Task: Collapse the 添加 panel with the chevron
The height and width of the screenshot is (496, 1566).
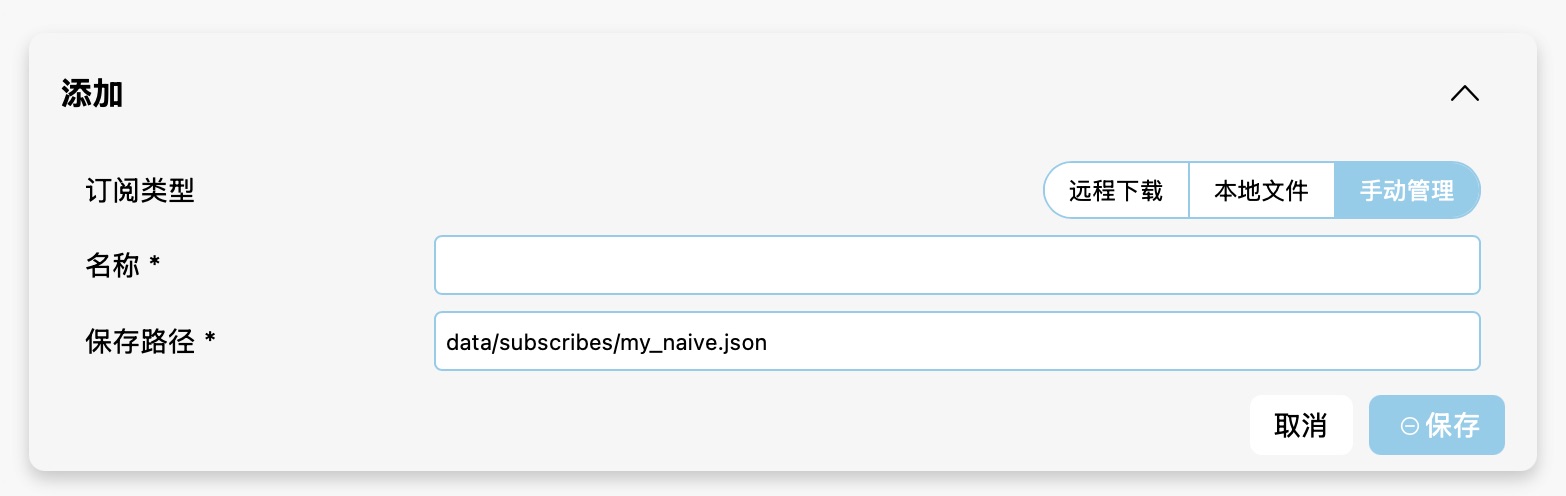Action: (x=1464, y=94)
